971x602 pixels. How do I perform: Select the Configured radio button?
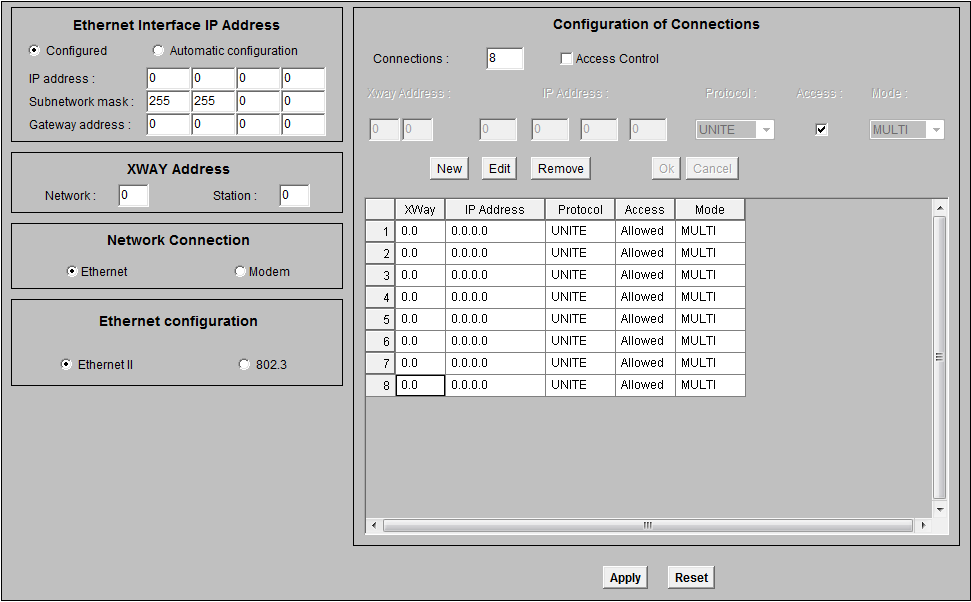pos(35,51)
